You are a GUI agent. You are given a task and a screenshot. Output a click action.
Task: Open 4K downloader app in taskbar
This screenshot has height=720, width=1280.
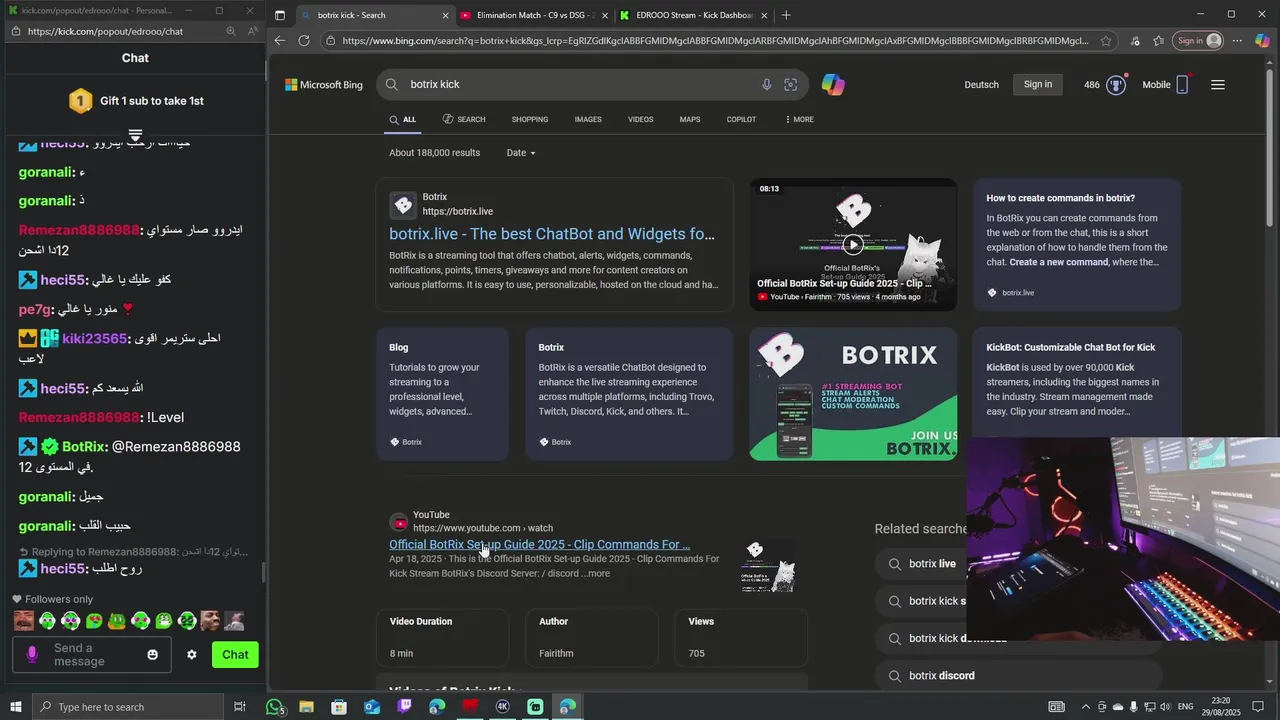(503, 707)
